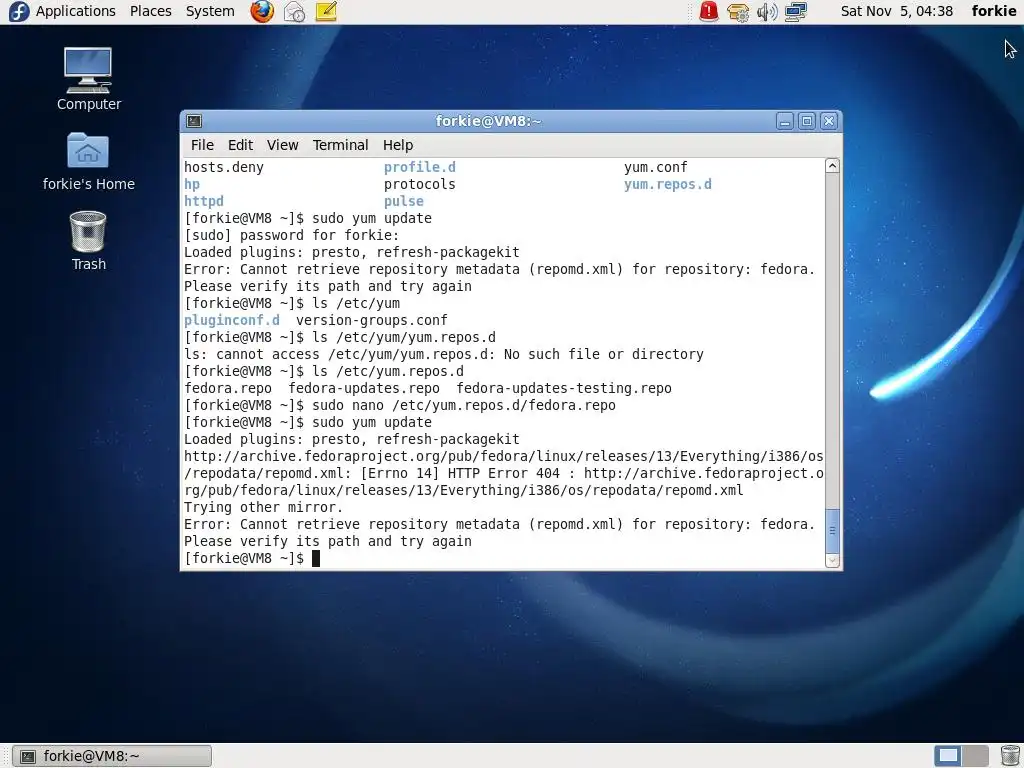Viewport: 1024px width, 768px height.
Task: Open the network connection tray icon
Action: click(796, 11)
